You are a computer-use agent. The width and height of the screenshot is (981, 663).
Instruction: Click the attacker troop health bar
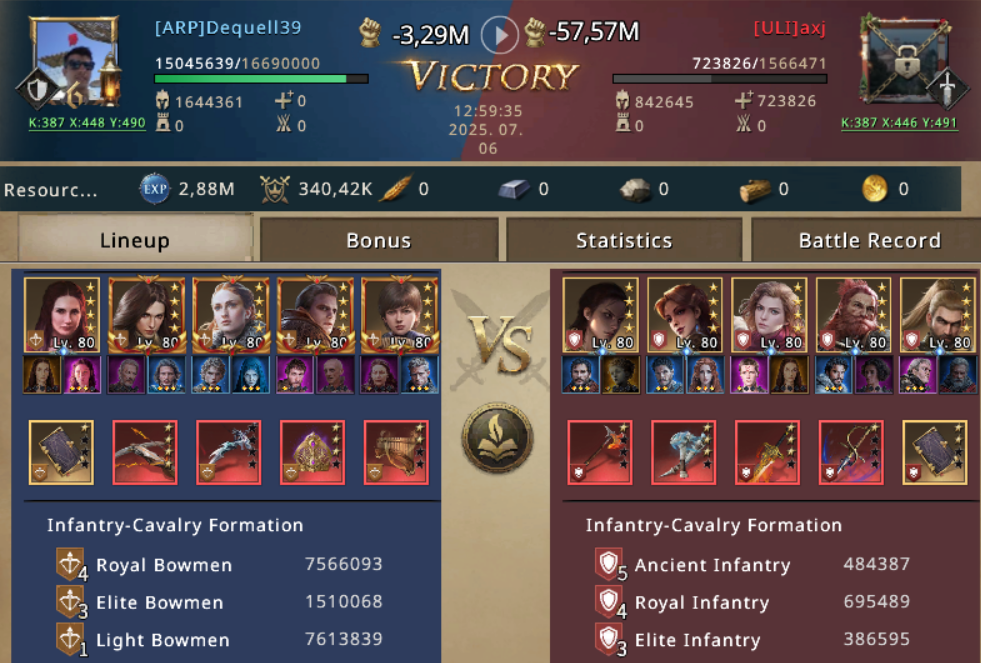[x=262, y=79]
